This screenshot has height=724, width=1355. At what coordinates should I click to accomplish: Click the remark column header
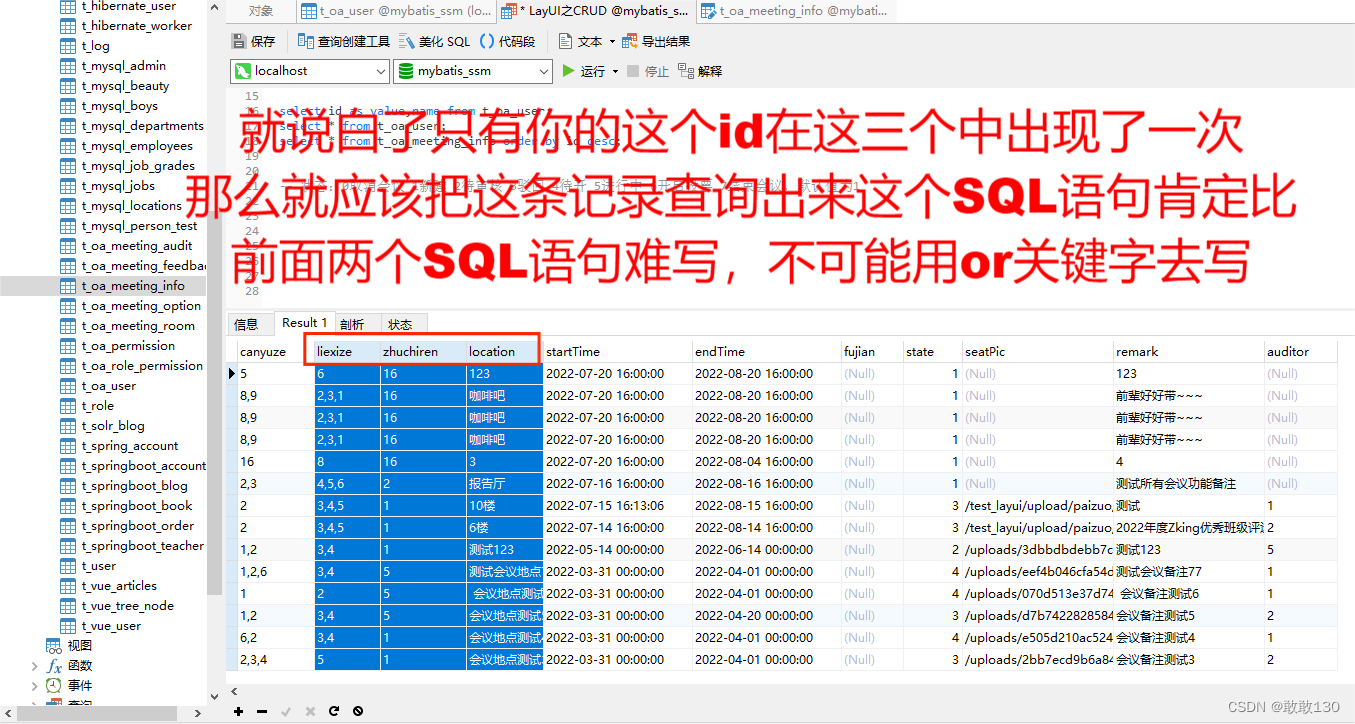point(1189,351)
